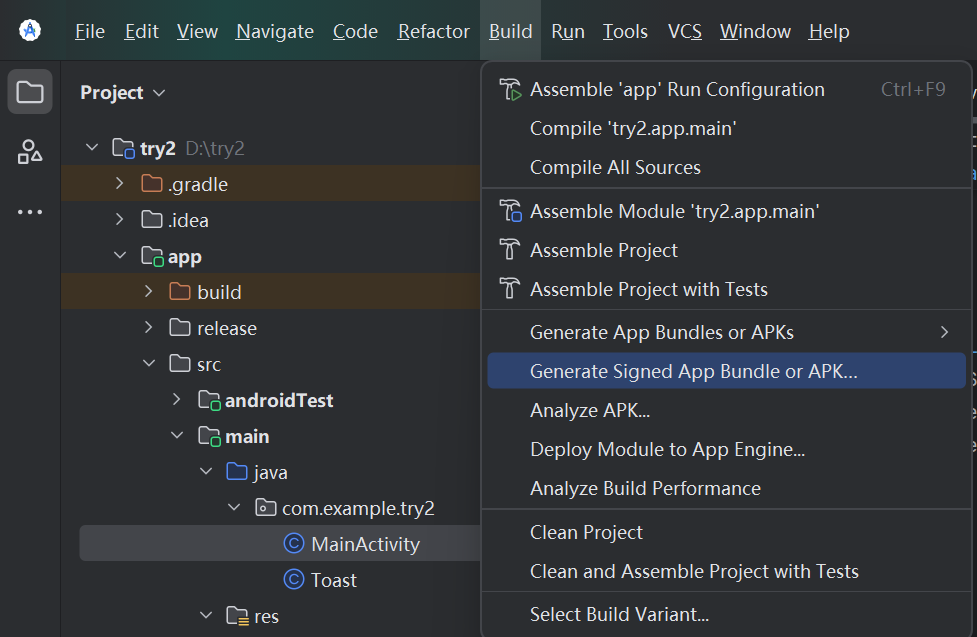977x637 pixels.
Task: Click the Android Studio logo icon
Action: coord(30,31)
